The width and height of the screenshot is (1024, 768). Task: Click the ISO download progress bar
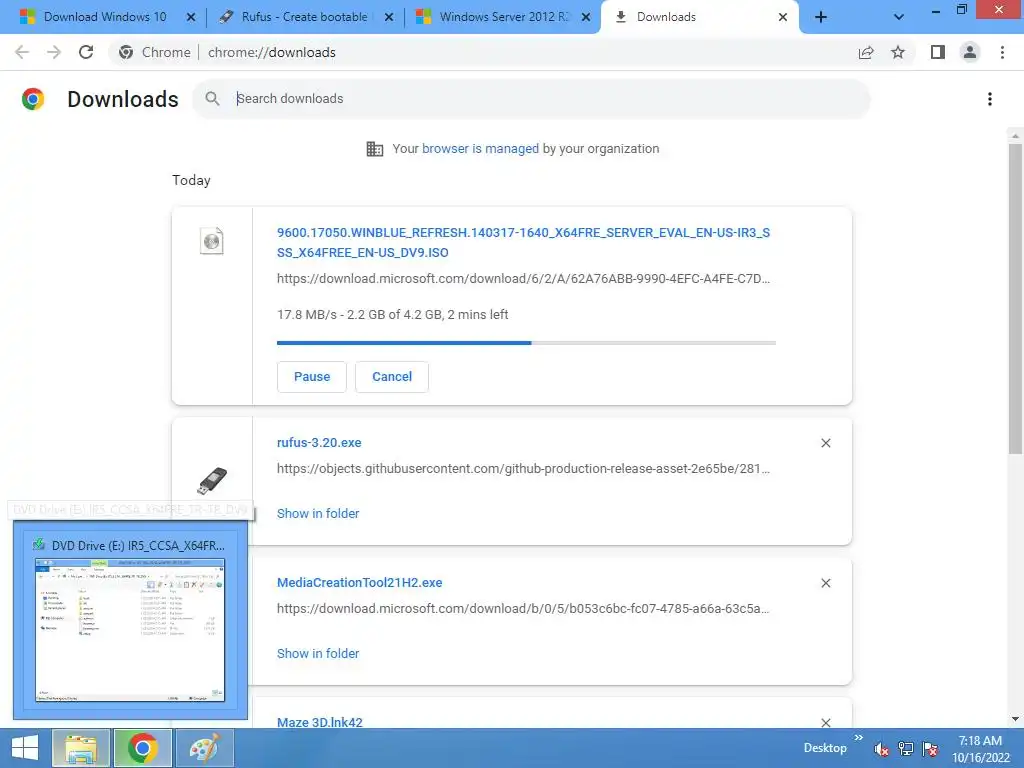click(x=526, y=342)
